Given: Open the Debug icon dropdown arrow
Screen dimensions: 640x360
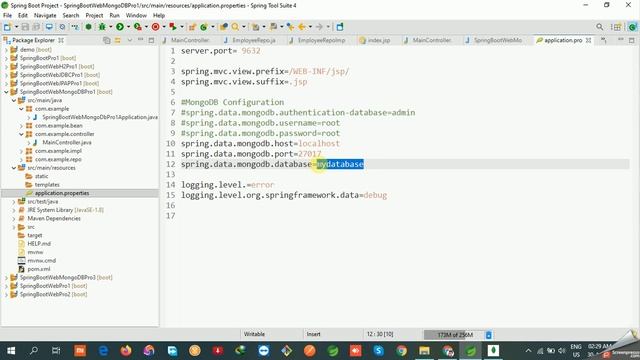Looking at the screenshot, I should 110,27.
